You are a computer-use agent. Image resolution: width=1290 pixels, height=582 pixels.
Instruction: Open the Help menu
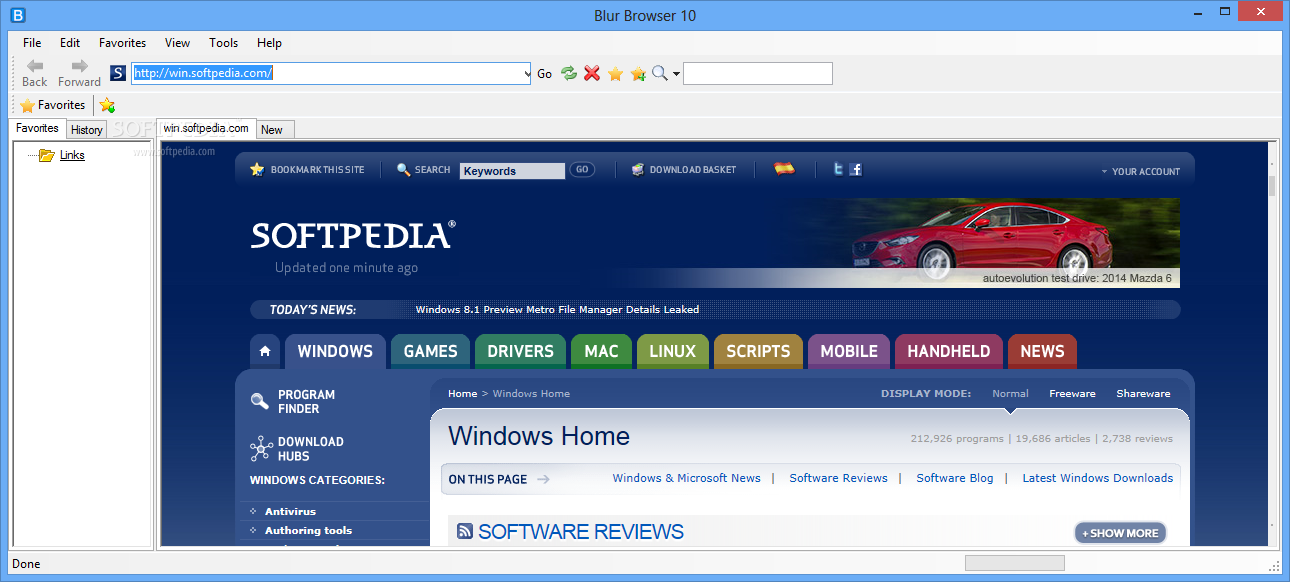click(x=269, y=43)
